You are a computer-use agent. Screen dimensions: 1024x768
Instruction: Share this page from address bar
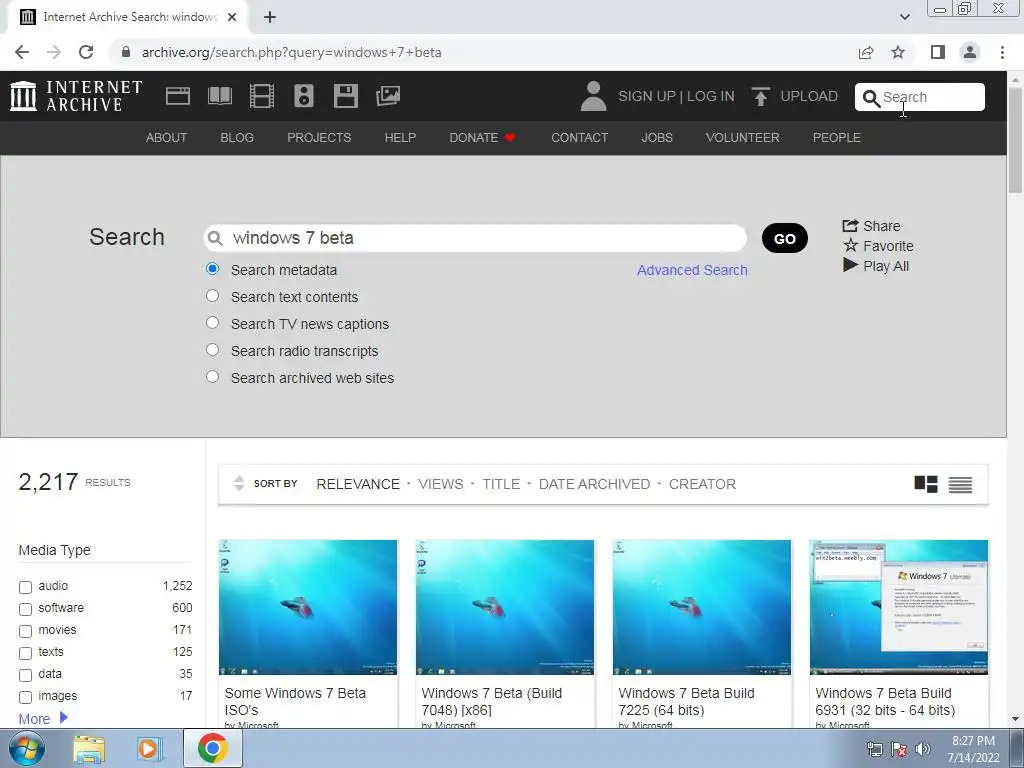[x=866, y=52]
